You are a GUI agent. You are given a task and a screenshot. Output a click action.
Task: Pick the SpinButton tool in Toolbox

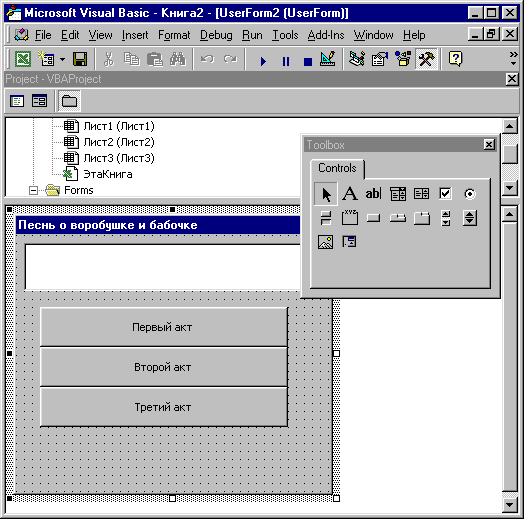[x=470, y=218]
